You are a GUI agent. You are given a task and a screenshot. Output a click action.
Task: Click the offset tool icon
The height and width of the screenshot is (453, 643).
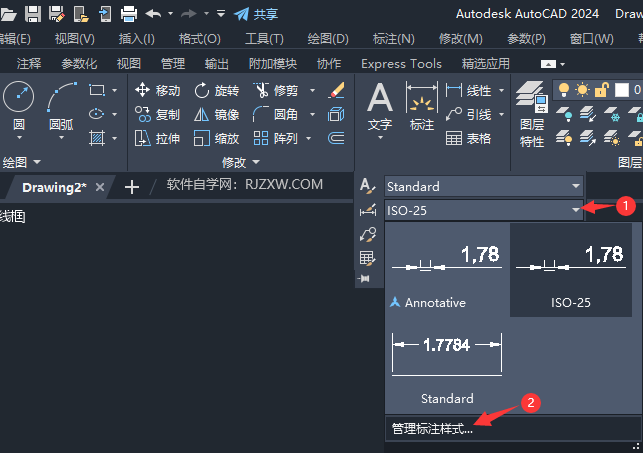336,139
